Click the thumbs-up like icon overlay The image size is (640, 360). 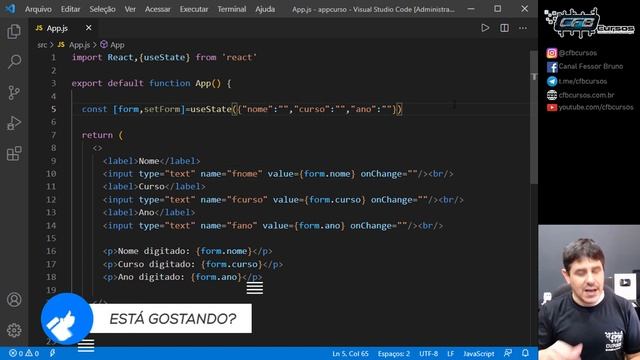pyautogui.click(x=67, y=319)
